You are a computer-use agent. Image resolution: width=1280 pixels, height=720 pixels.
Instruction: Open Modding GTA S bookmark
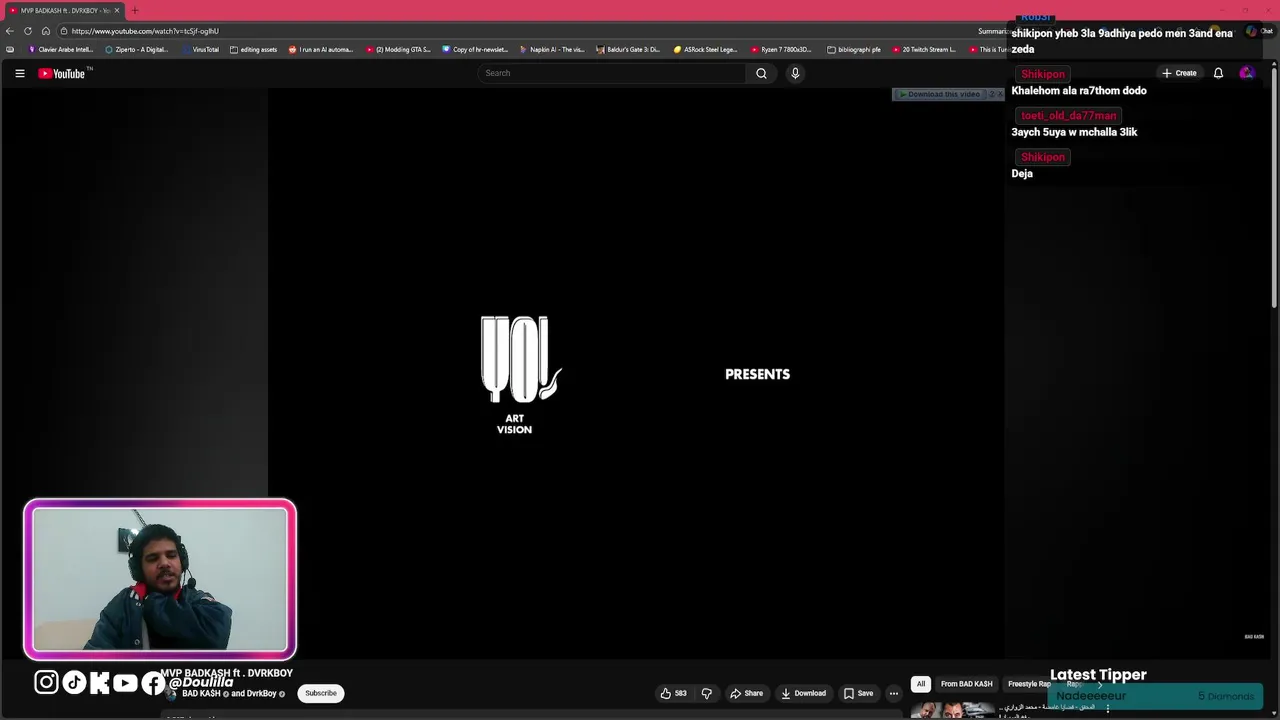(x=398, y=49)
